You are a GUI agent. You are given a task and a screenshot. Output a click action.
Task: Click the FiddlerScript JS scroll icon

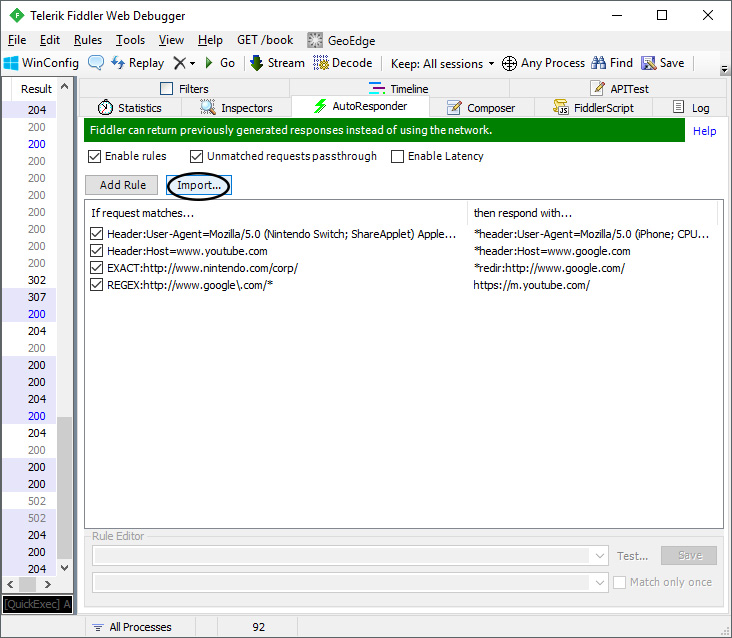561,107
